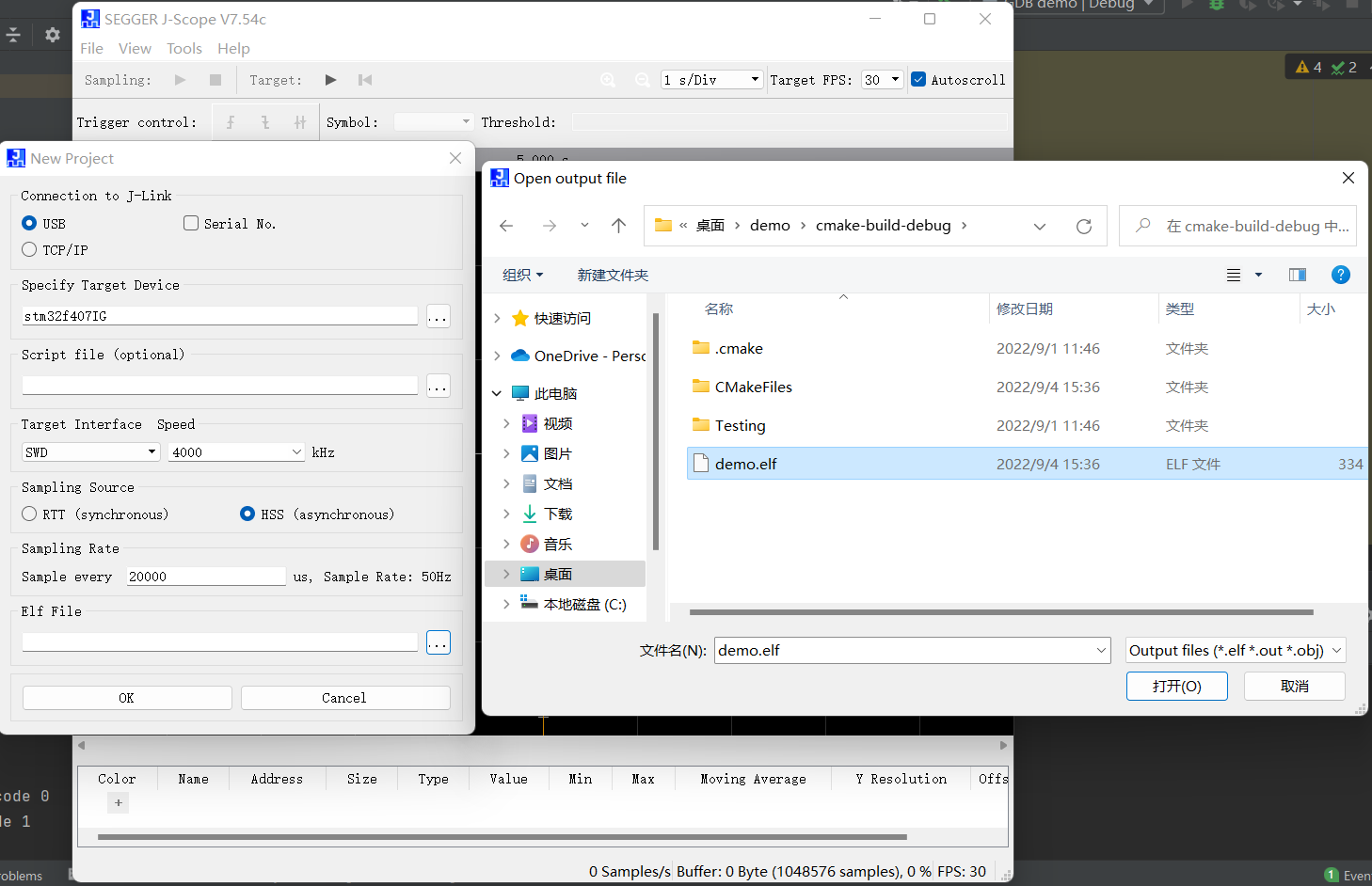Select the TCP/IP connection radio button
Viewport: 1372px width, 886px height.
(29, 249)
